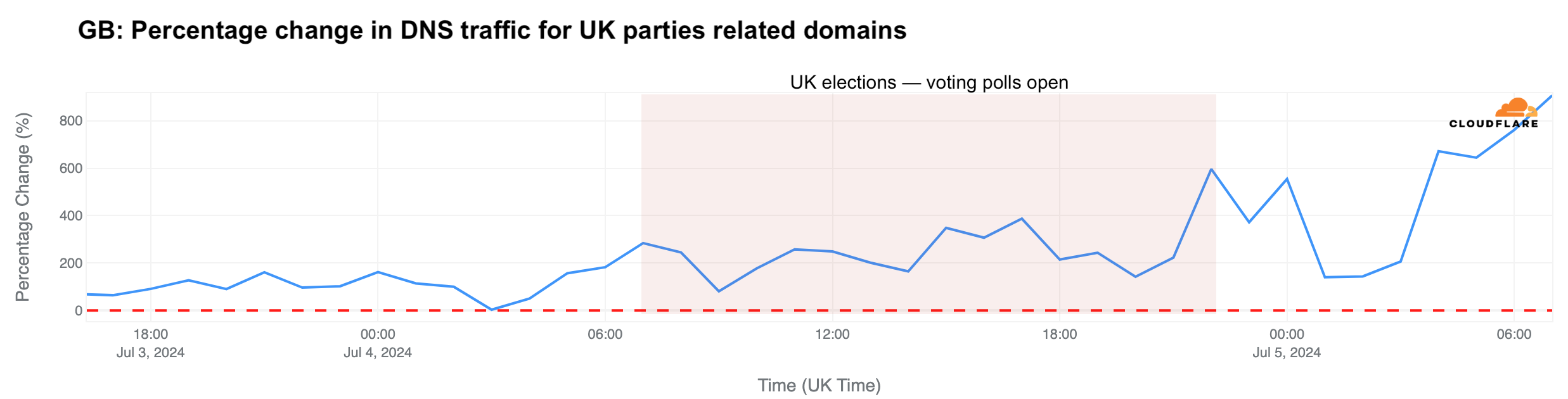Click the rightmost 06:00 x-axis tick label
Viewport: 1568px width, 399px height.
(x=1514, y=334)
